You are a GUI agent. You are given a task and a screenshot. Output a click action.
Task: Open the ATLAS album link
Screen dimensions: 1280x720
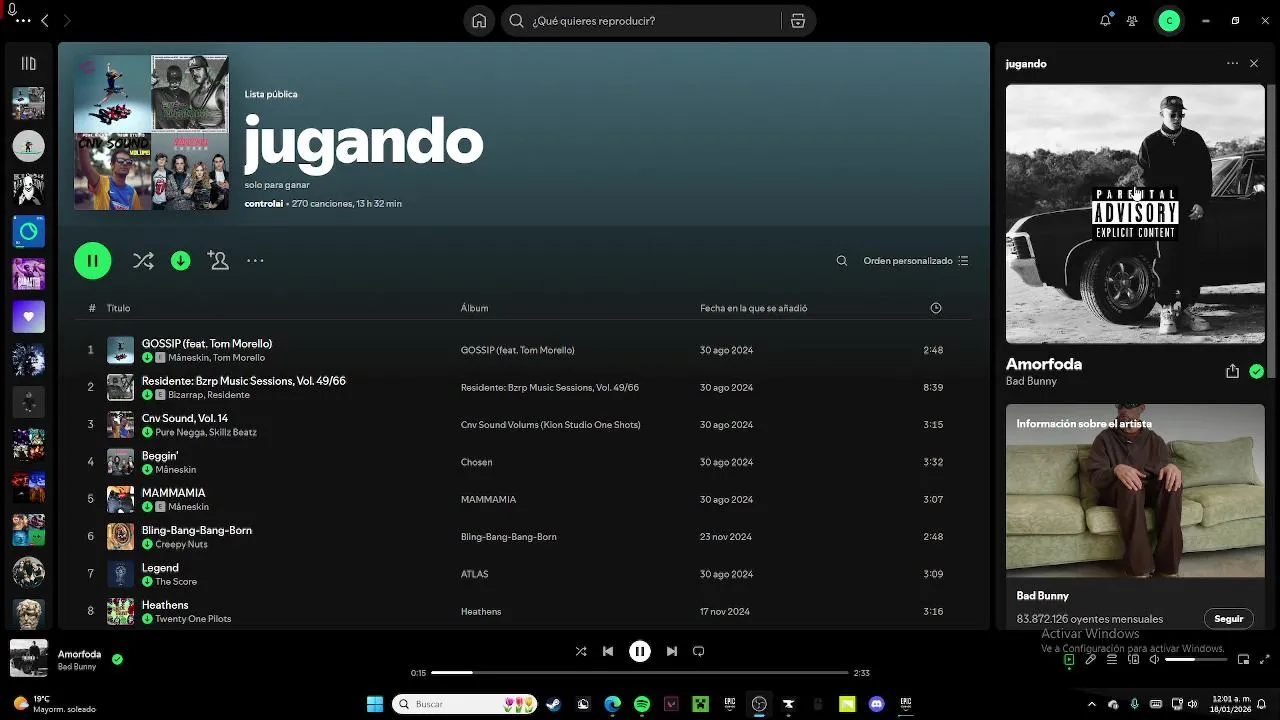tap(474, 574)
